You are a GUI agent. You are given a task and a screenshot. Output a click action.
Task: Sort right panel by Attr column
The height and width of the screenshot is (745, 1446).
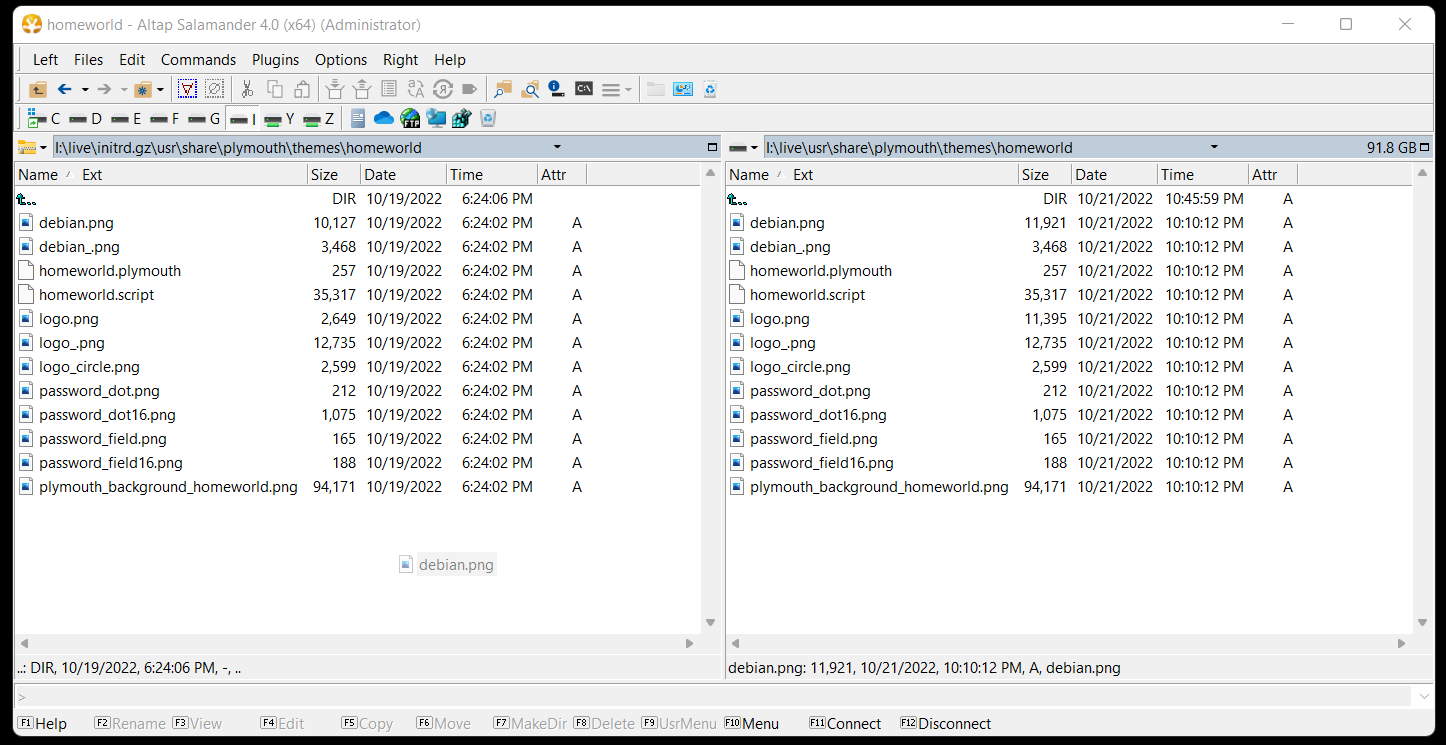pos(1272,174)
